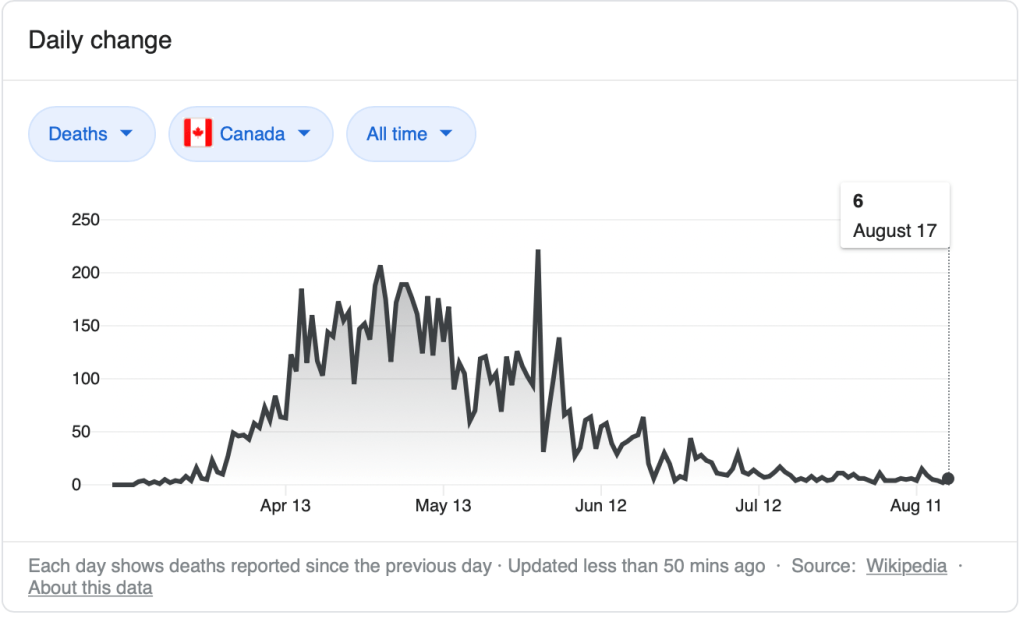Image resolution: width=1023 pixels, height=622 pixels.
Task: Click the August 17 data point dot
Action: (948, 479)
